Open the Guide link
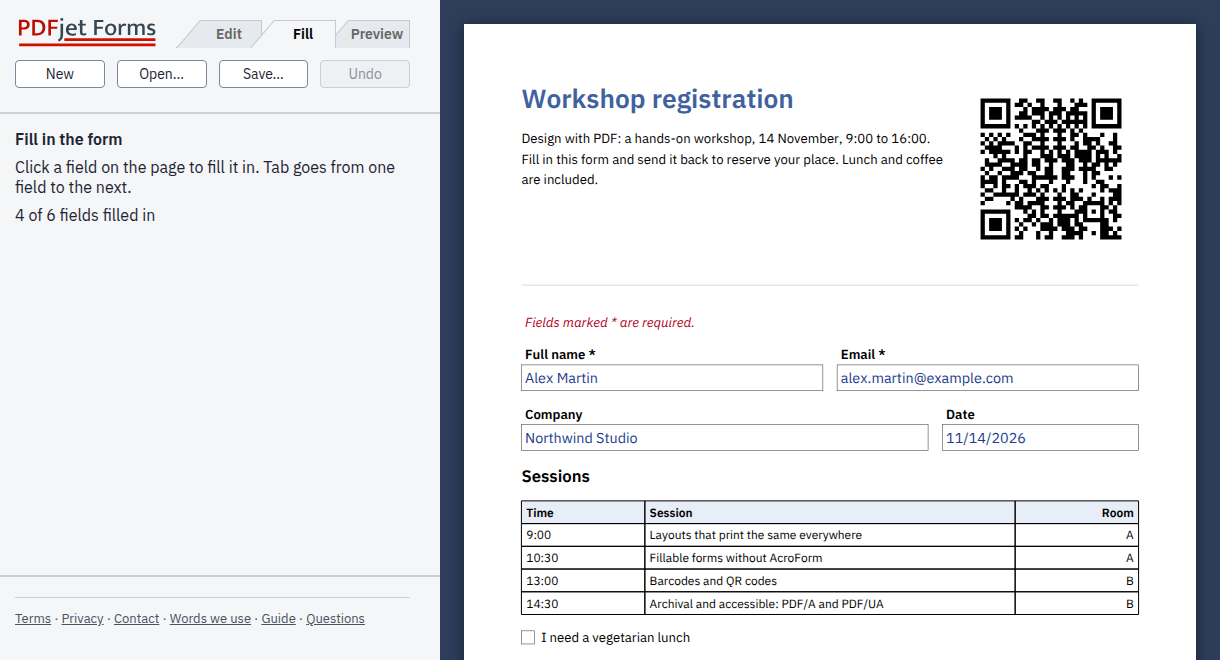The width and height of the screenshot is (1220, 660). (278, 619)
